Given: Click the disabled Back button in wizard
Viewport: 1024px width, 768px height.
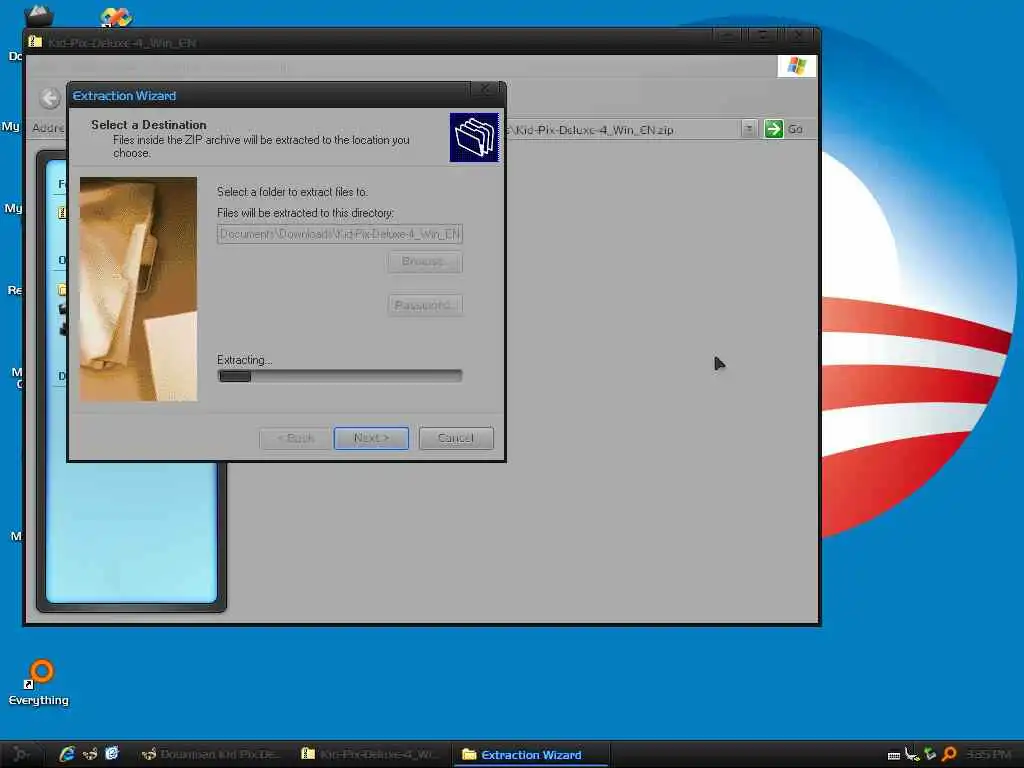Looking at the screenshot, I should [x=296, y=438].
